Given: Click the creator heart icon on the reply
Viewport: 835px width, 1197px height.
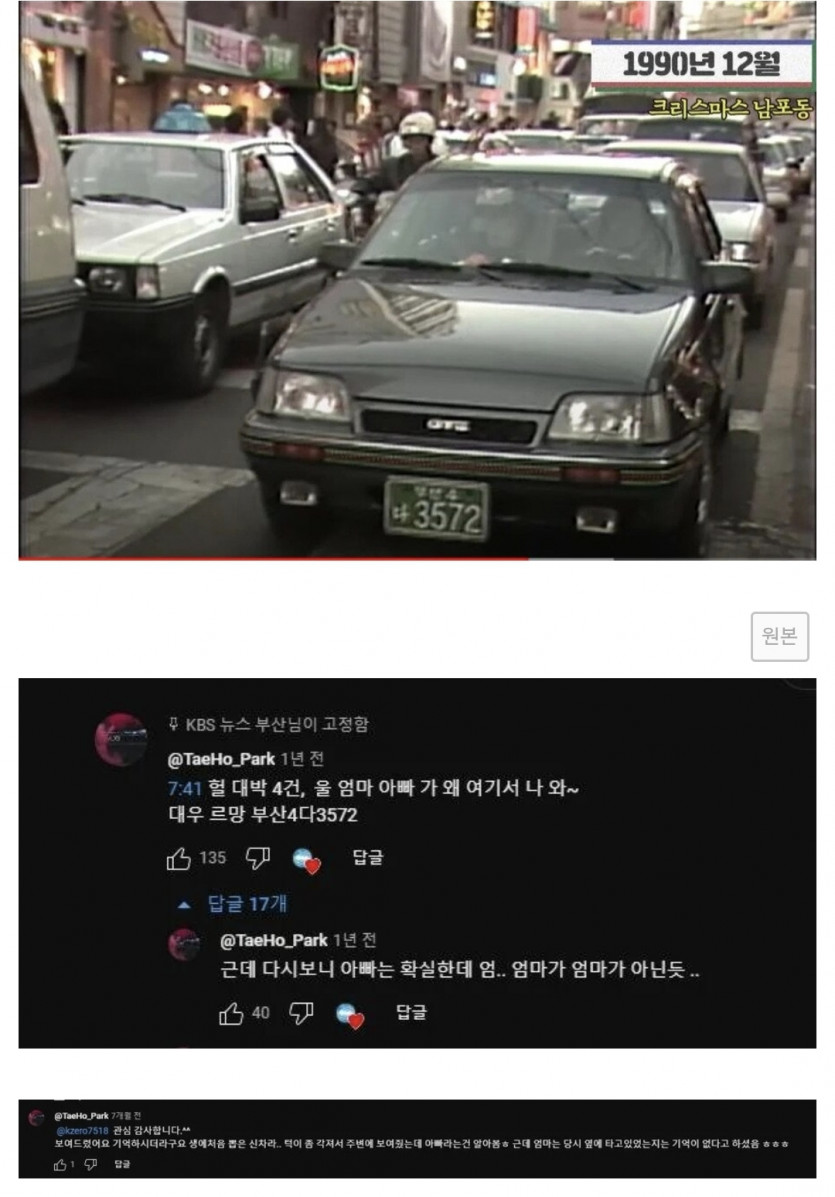Looking at the screenshot, I should click(350, 1015).
